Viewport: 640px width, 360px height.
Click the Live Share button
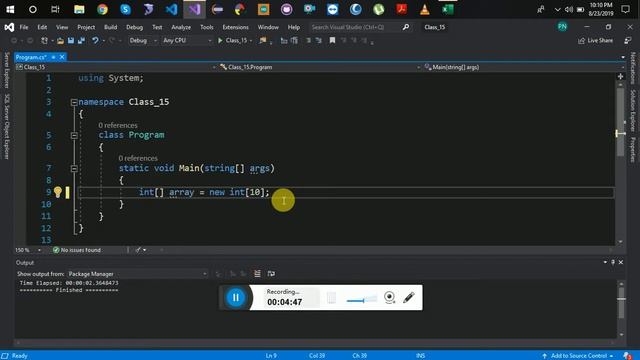(596, 40)
